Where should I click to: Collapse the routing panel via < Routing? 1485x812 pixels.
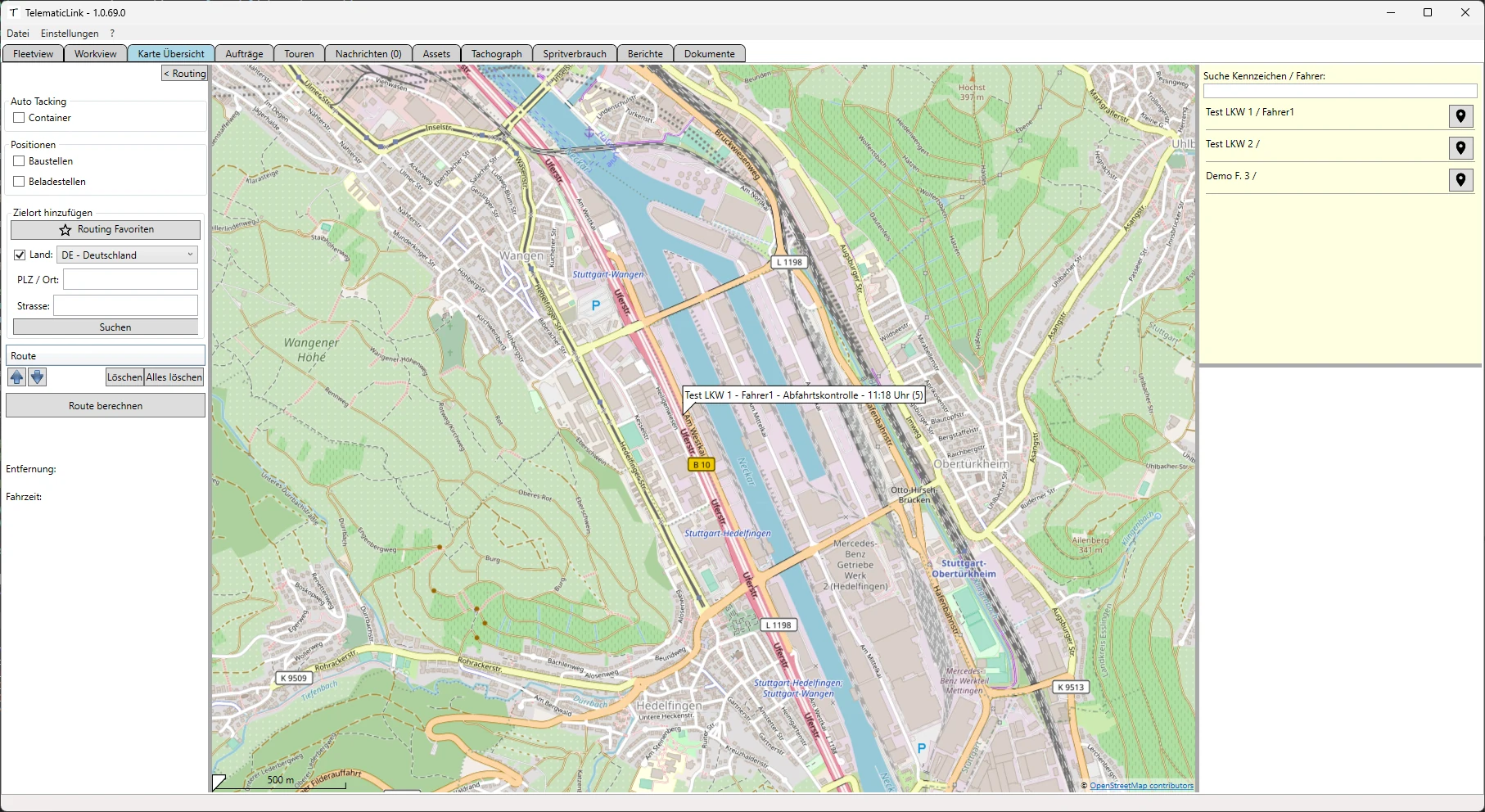[184, 74]
